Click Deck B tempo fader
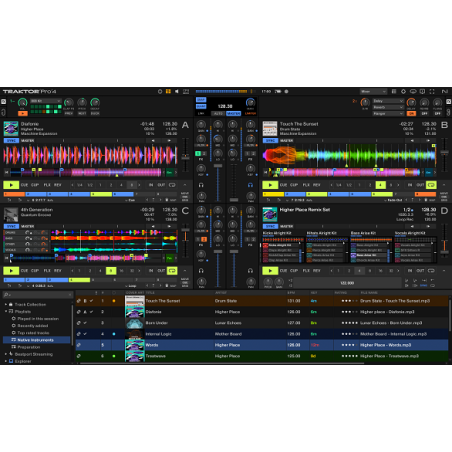This screenshot has height=452, width=452. coord(444,152)
